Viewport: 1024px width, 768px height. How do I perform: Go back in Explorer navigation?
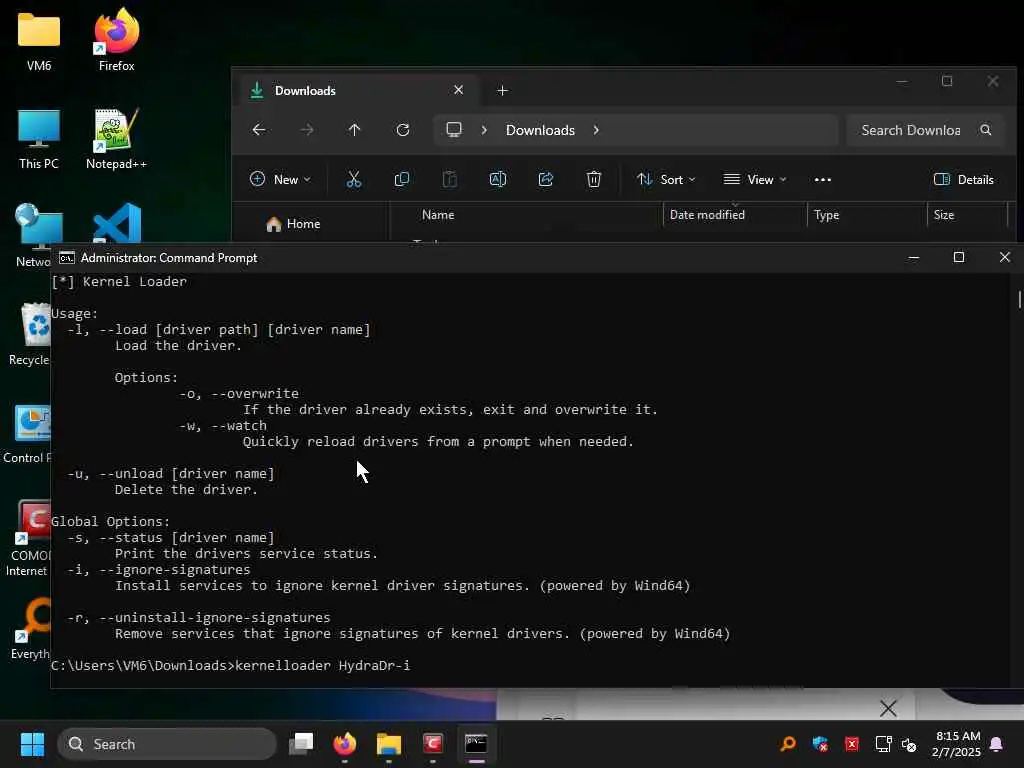pos(259,130)
